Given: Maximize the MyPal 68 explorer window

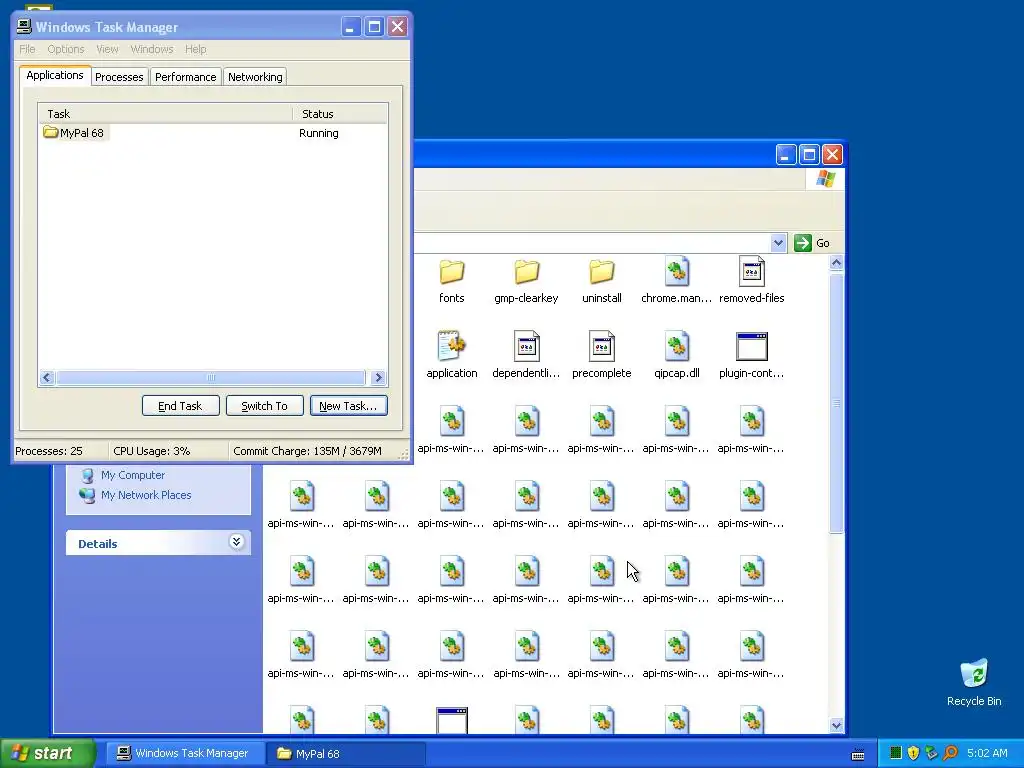Looking at the screenshot, I should (x=808, y=155).
